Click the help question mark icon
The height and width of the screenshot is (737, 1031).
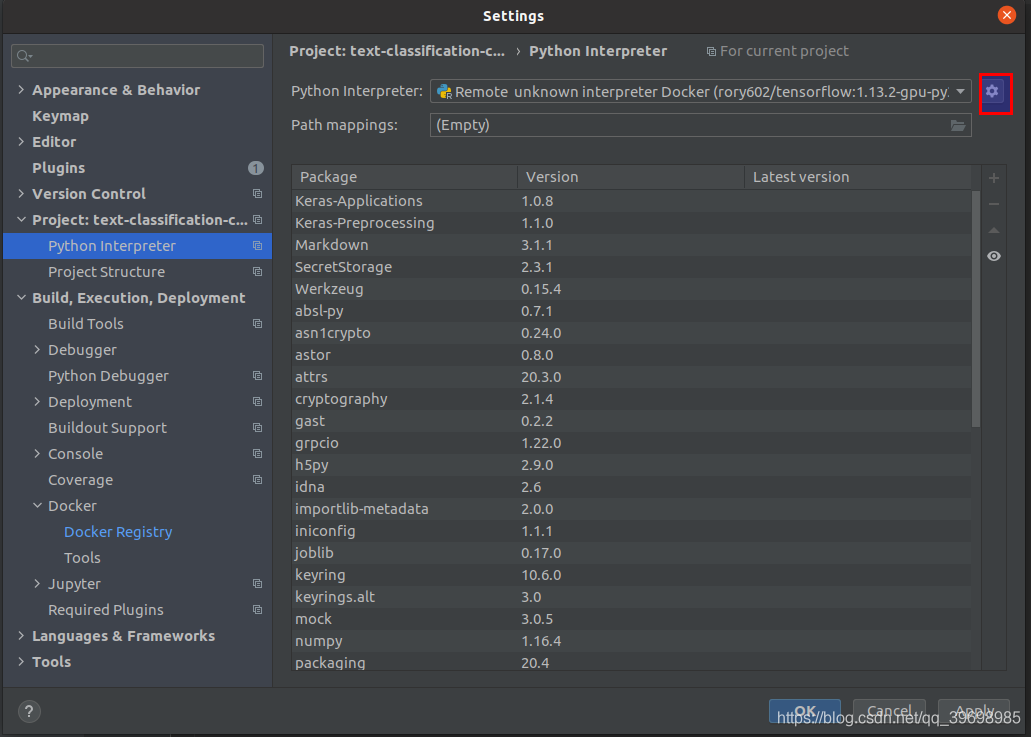pyautogui.click(x=30, y=712)
